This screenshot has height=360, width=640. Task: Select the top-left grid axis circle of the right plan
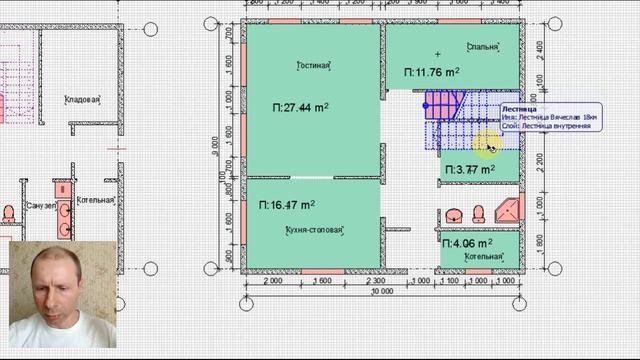(211, 24)
